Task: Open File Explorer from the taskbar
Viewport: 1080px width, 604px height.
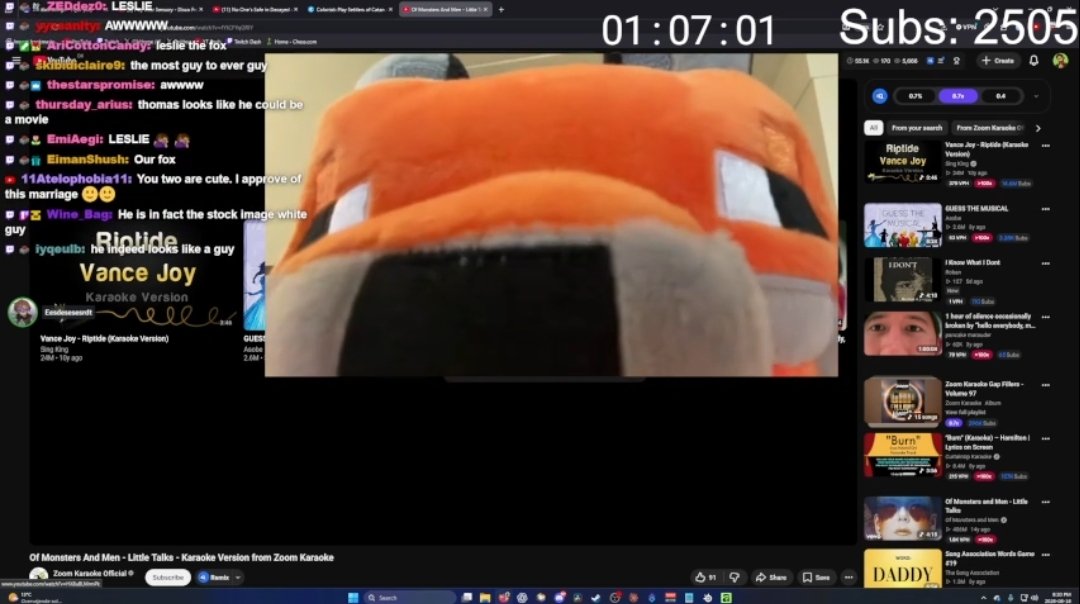Action: point(485,597)
